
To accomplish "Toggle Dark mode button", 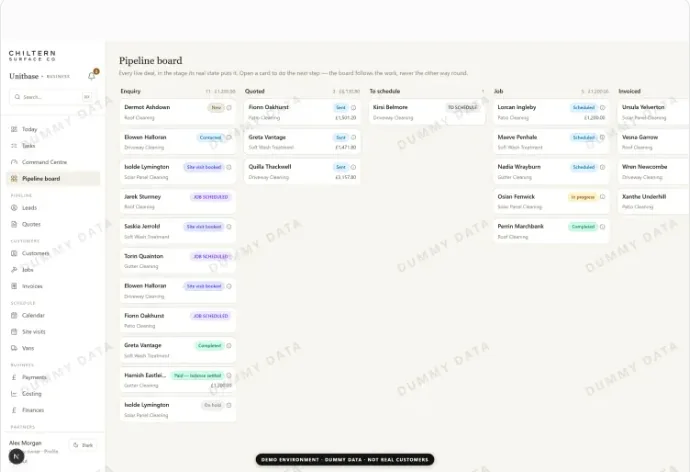I will (83, 445).
